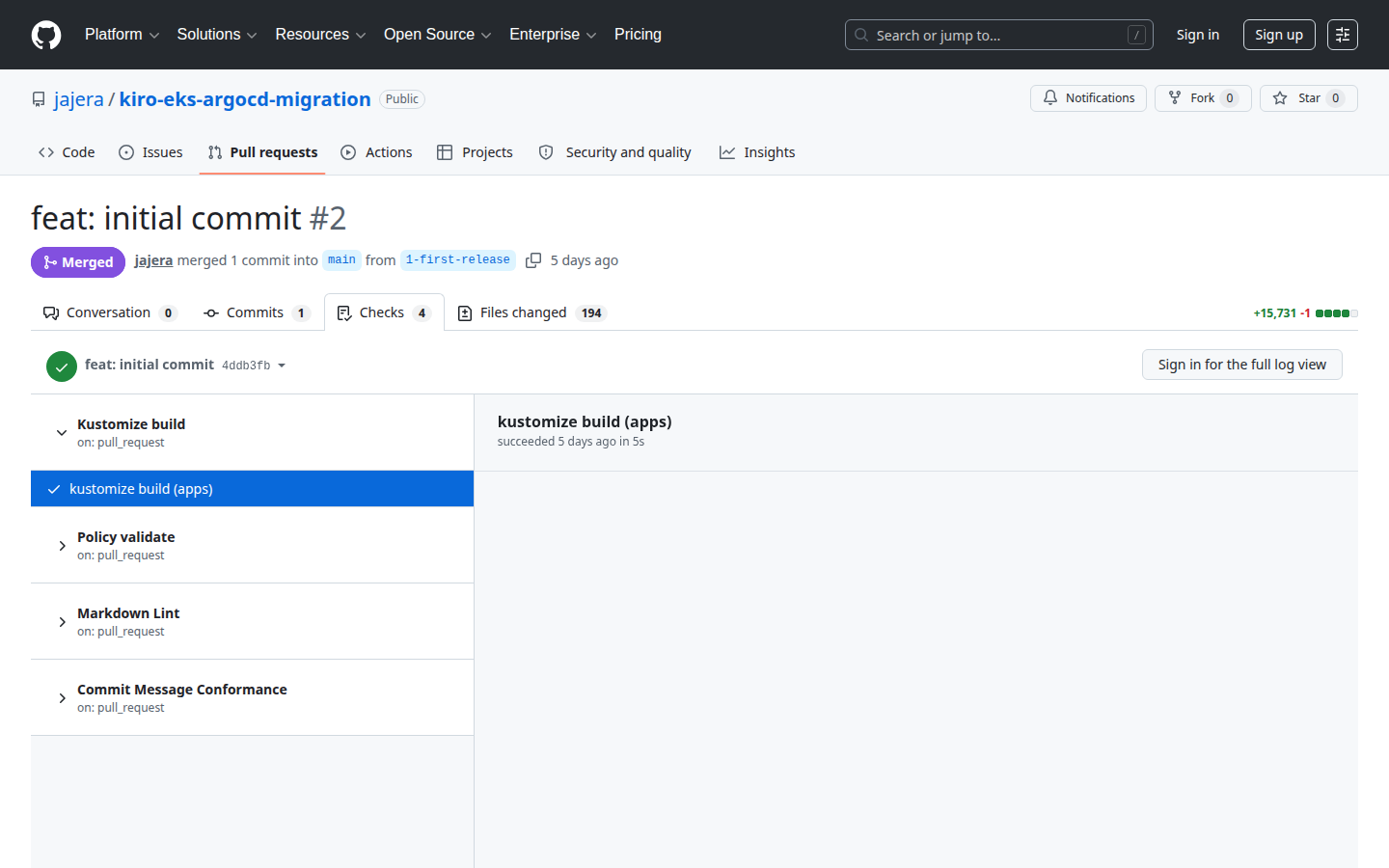
Task: Expand the Platform menu
Action: click(122, 35)
